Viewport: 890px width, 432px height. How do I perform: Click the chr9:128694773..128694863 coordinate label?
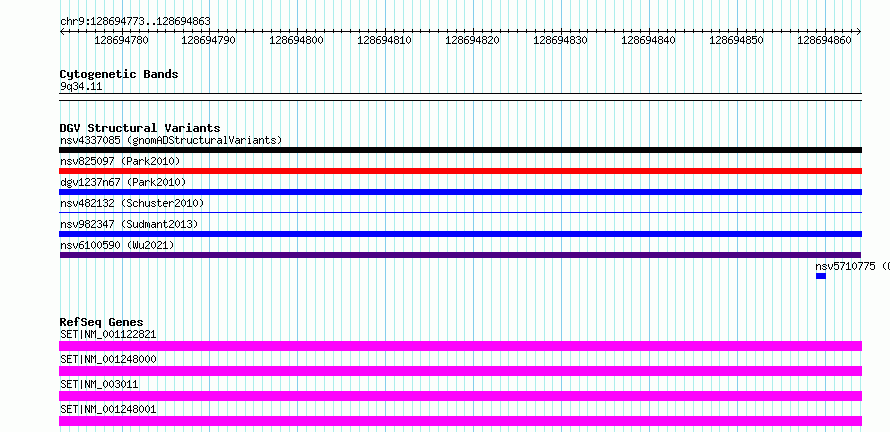[x=135, y=22]
